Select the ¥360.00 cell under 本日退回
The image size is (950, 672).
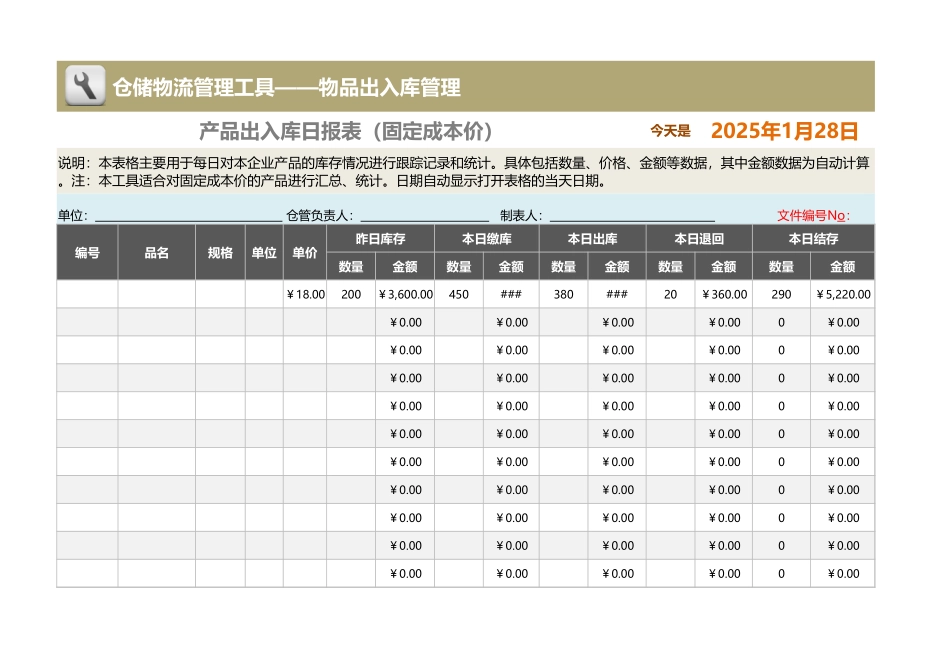(723, 294)
